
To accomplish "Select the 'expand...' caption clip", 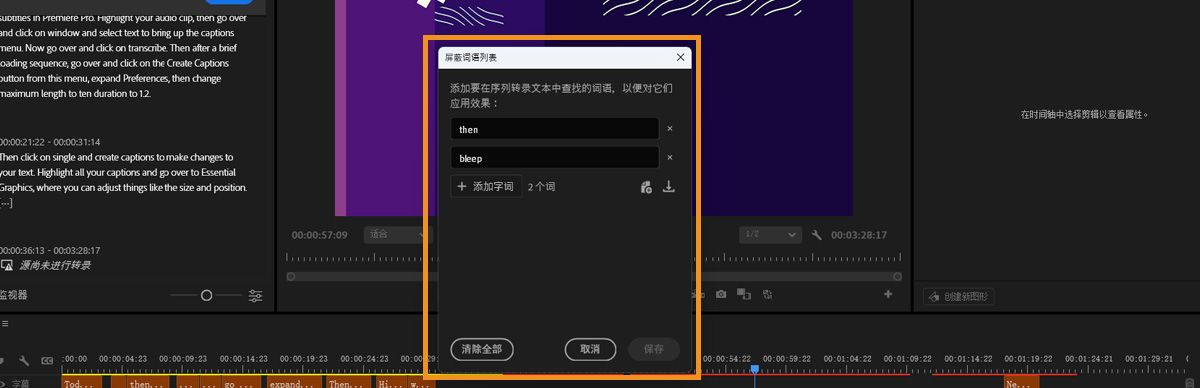I will tap(294, 382).
